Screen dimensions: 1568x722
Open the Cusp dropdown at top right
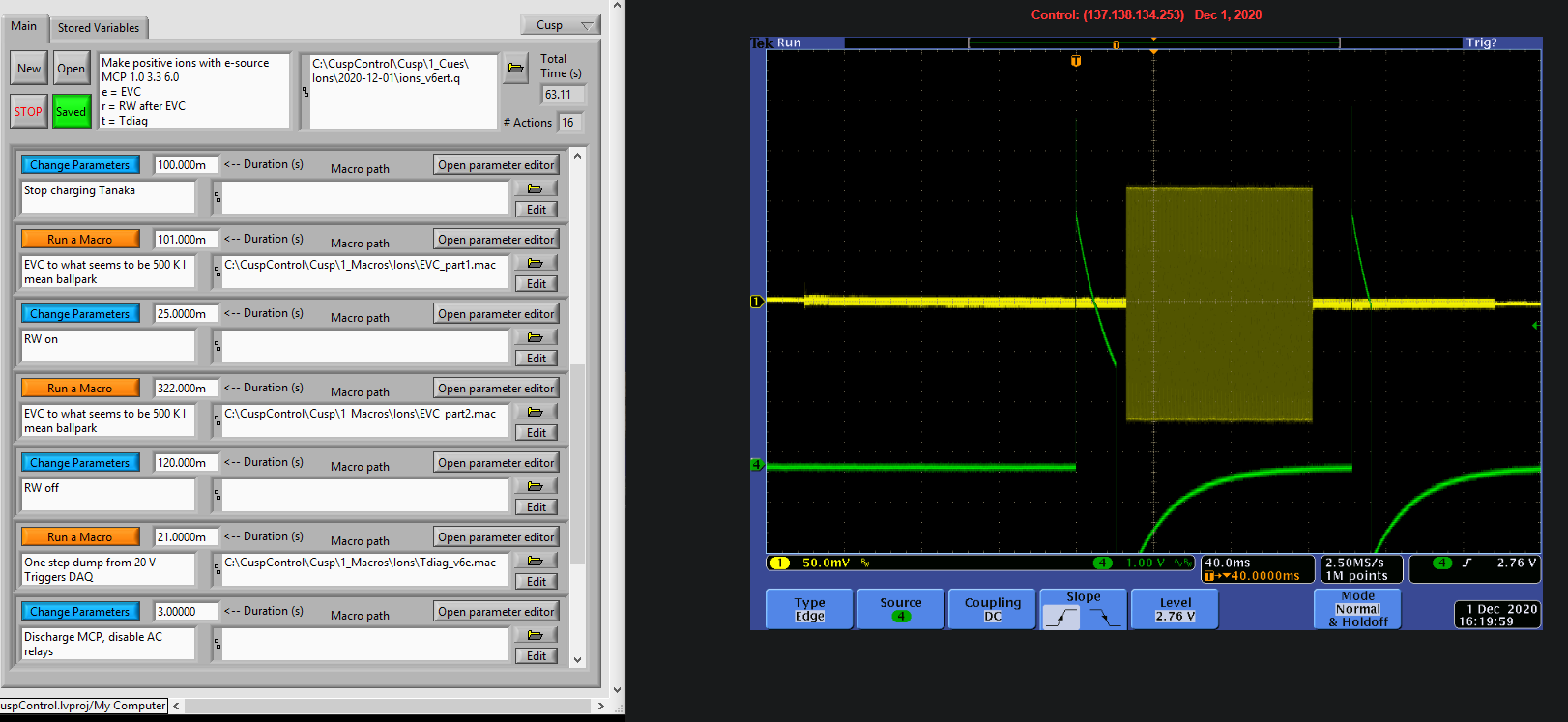[x=561, y=25]
